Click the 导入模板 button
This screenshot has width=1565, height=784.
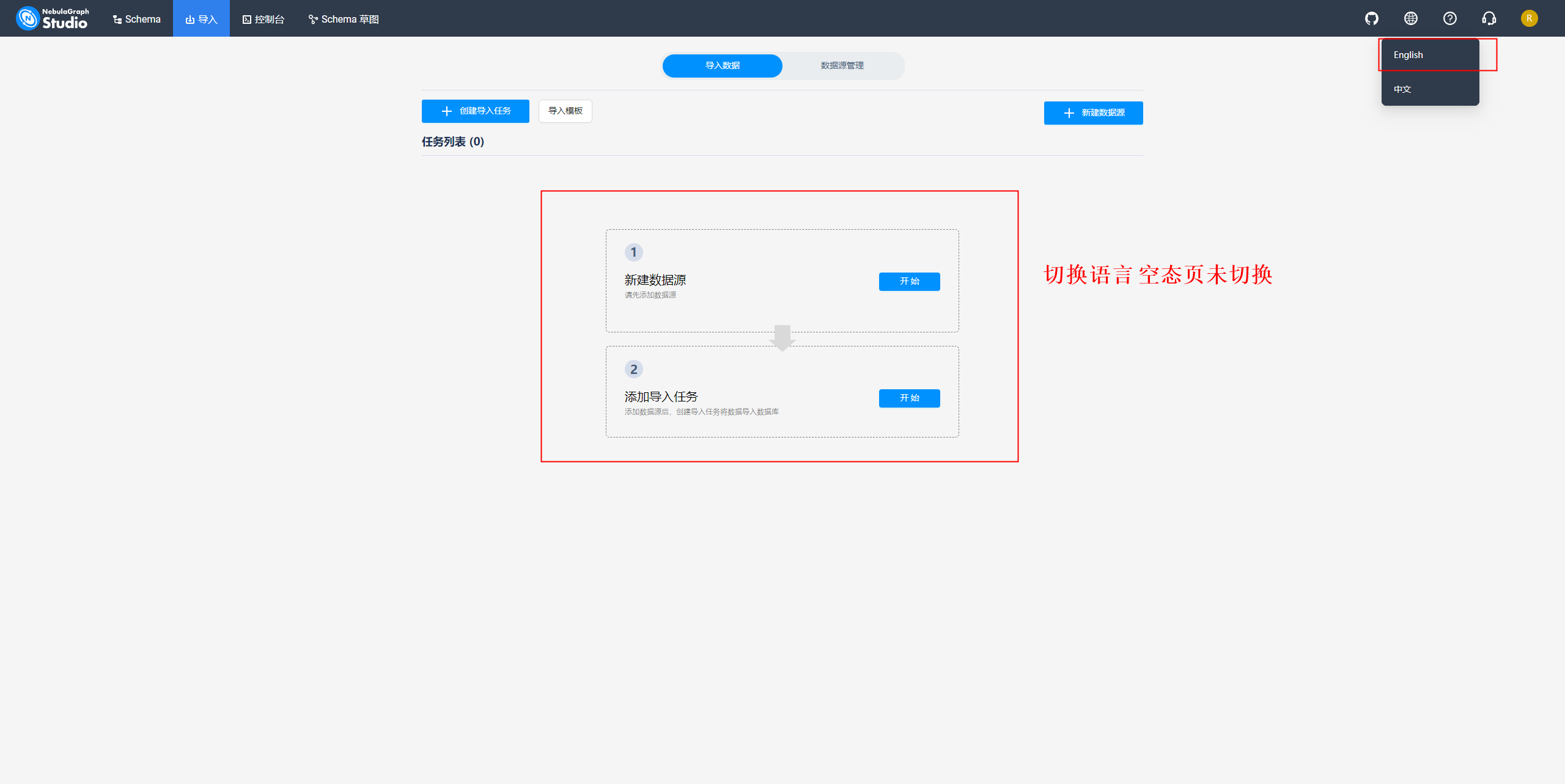[565, 111]
